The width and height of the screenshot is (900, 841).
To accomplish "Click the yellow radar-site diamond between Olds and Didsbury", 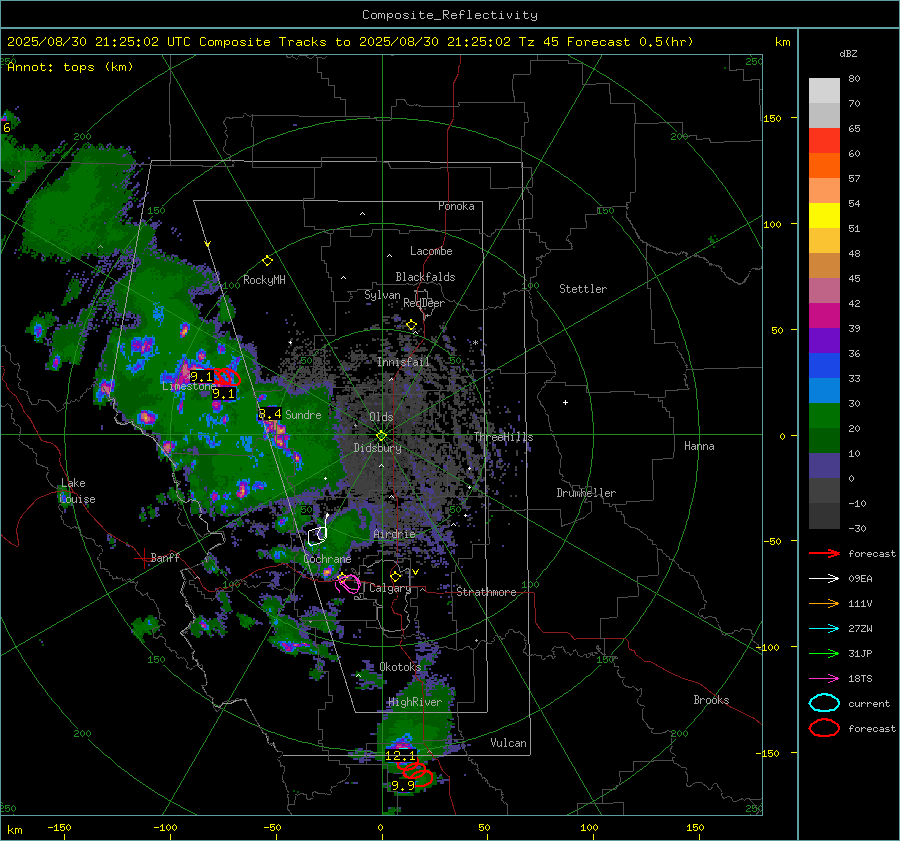I will coord(381,436).
